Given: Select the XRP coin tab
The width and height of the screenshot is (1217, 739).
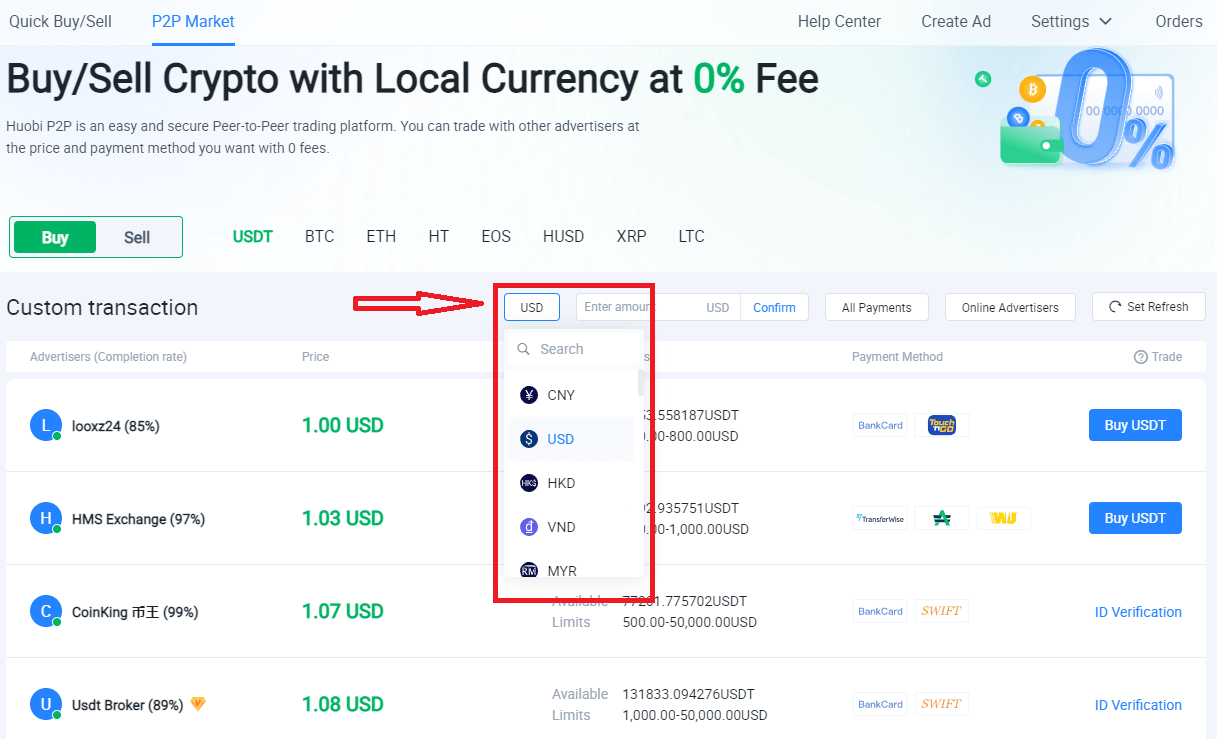Looking at the screenshot, I should (632, 237).
